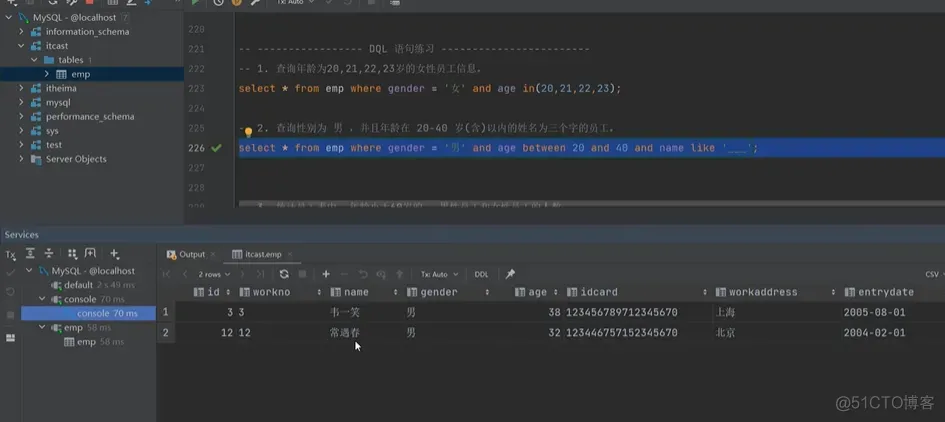Screen dimensions: 945x422
Task: Collapse the tables folder node
Action: point(34,60)
